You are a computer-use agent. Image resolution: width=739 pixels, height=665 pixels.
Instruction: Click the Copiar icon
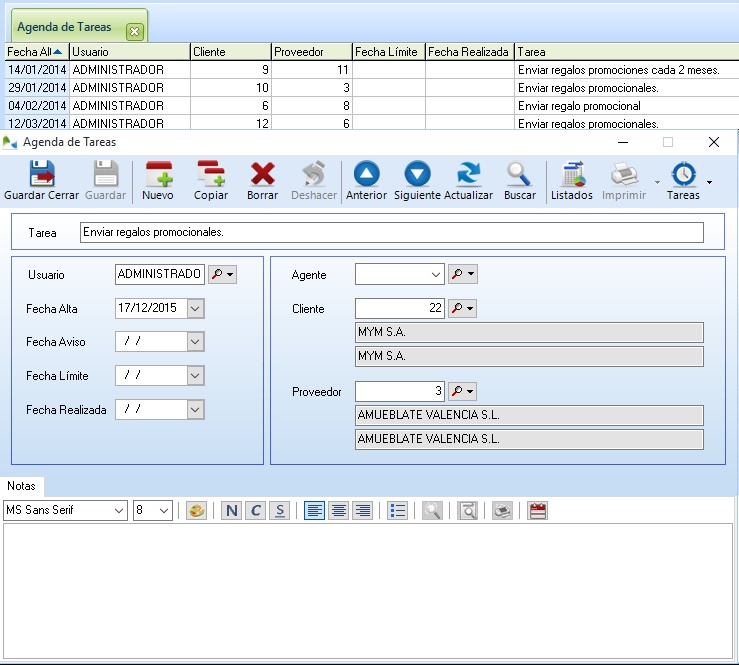(x=210, y=175)
